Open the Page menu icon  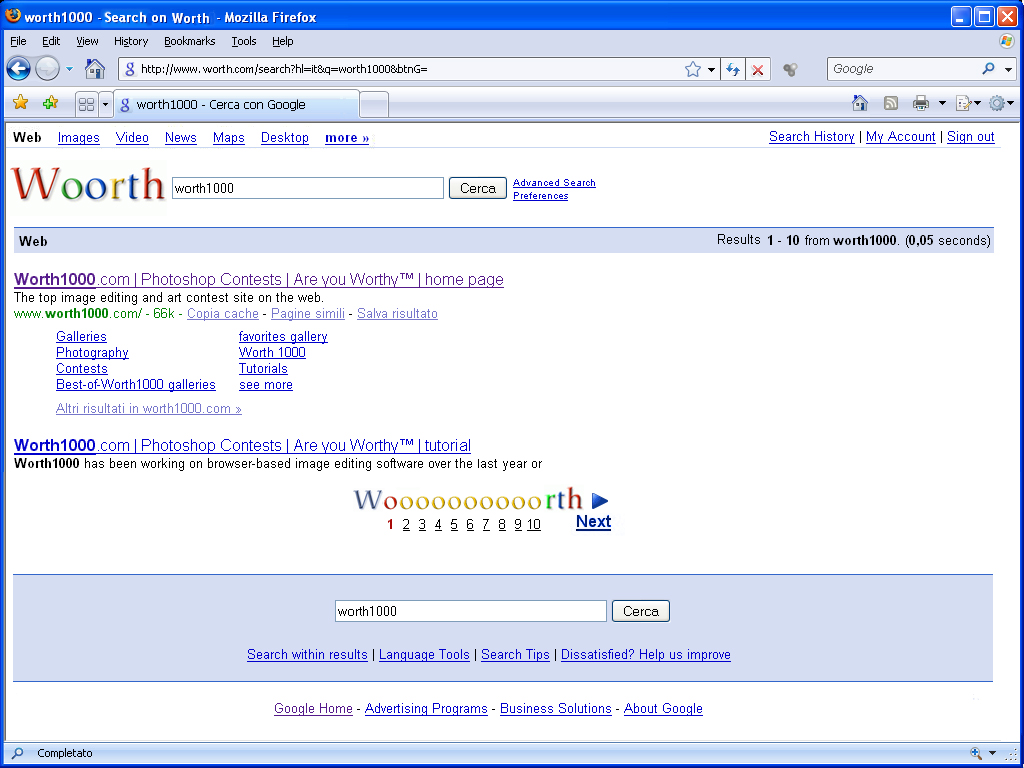[x=964, y=103]
